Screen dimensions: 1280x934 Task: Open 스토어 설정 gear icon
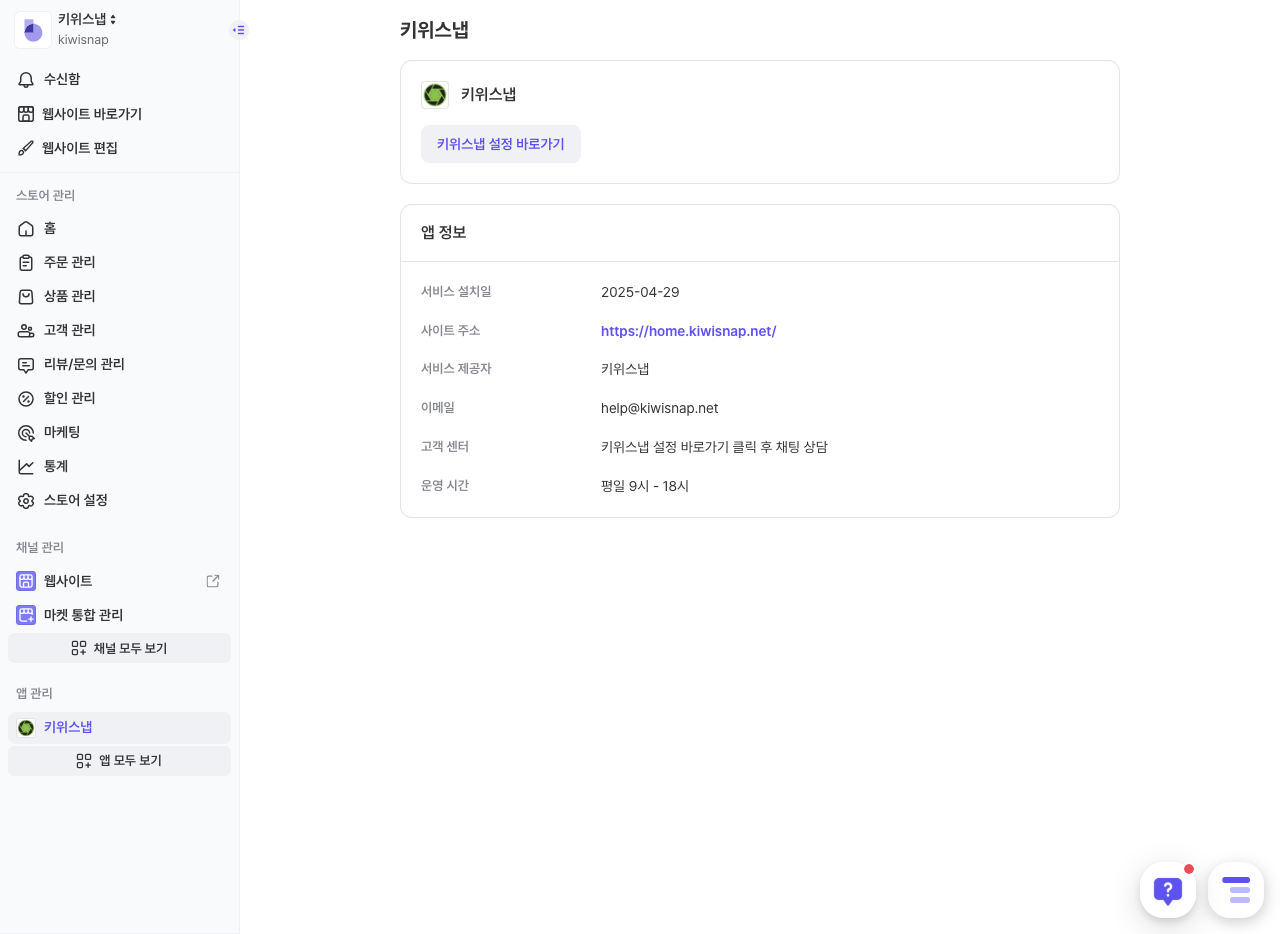(x=26, y=501)
